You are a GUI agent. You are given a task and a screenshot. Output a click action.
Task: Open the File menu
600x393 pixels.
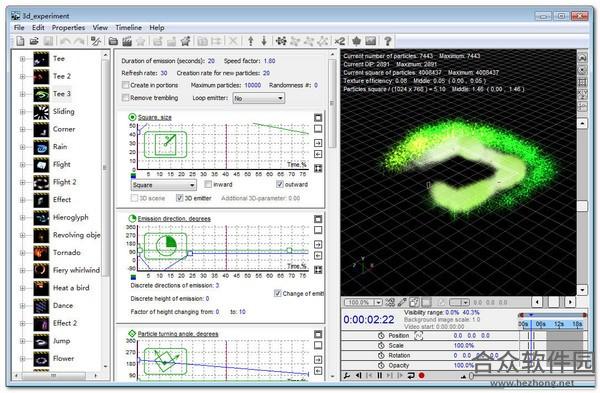(x=19, y=28)
